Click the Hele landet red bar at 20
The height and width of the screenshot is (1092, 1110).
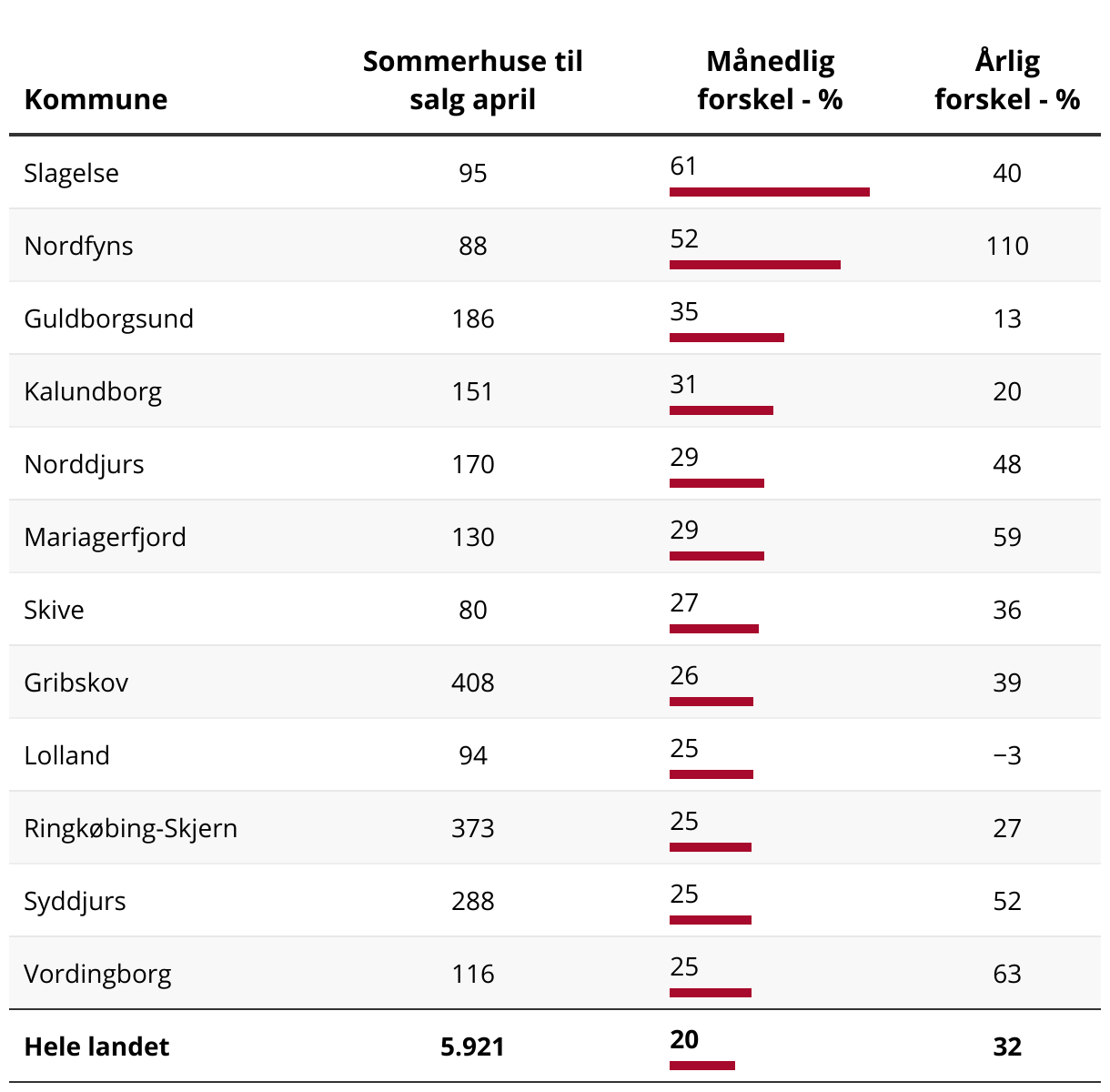point(702,1066)
